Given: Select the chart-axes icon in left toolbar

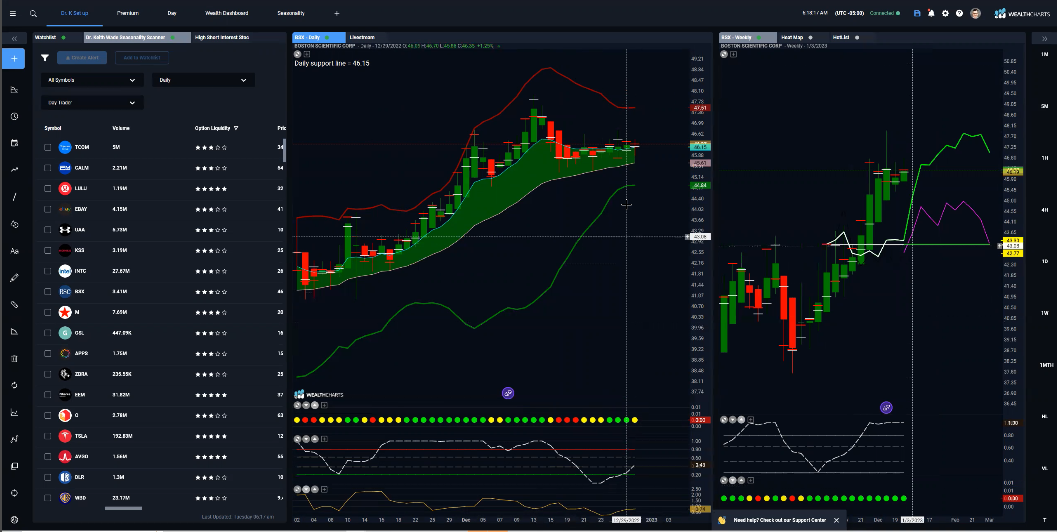Looking at the screenshot, I should click(x=14, y=413).
